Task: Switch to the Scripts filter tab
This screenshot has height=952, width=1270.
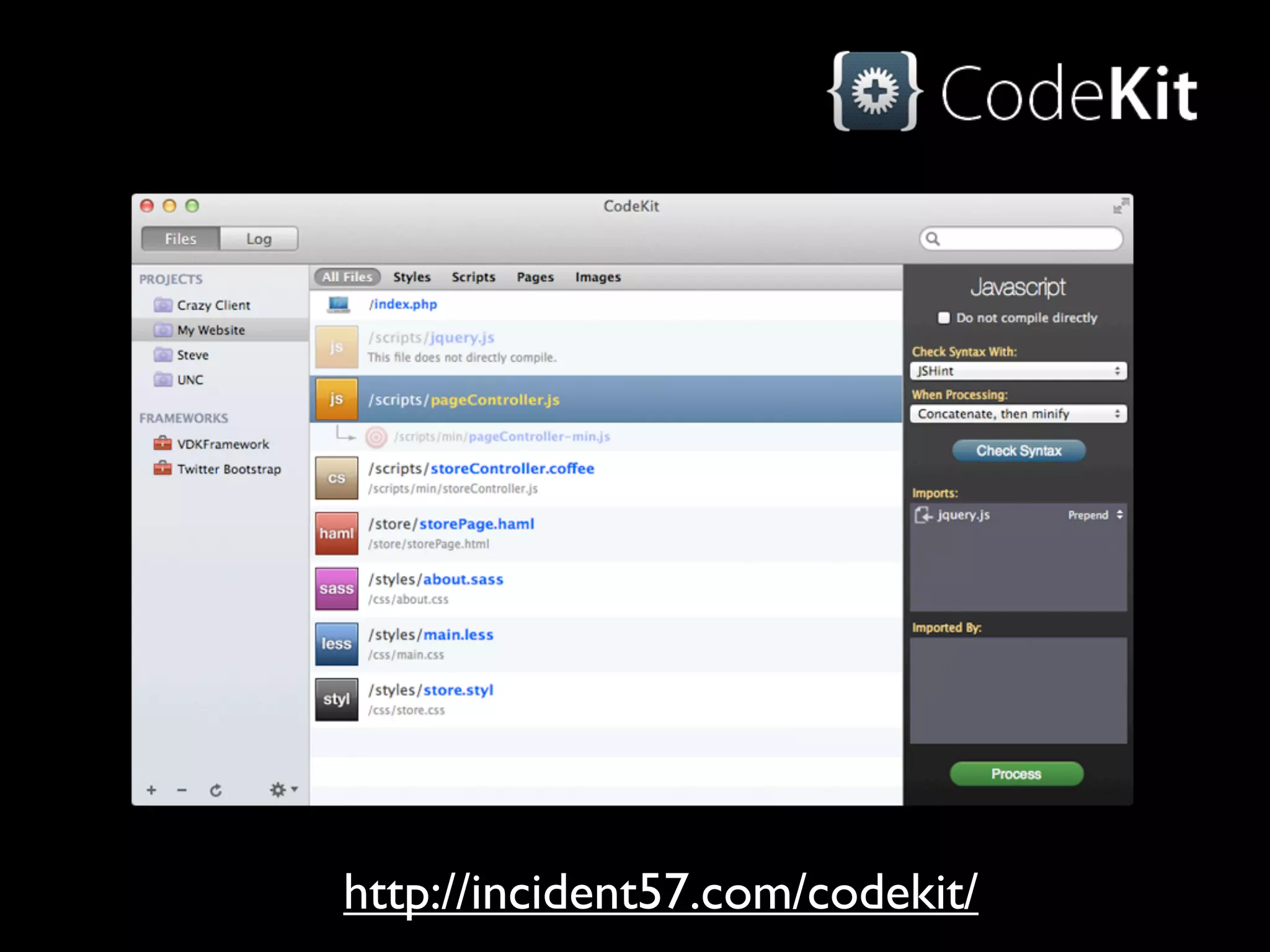Action: coord(473,277)
